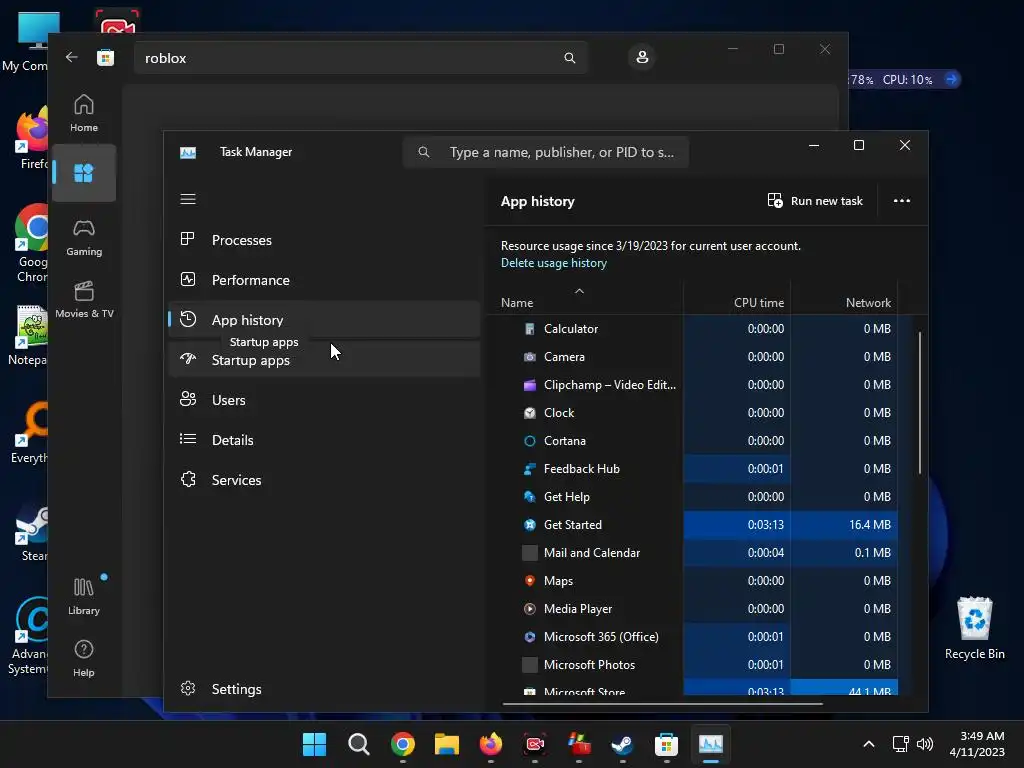This screenshot has height=768, width=1024.
Task: Click the Media Player icon
Action: coord(530,609)
